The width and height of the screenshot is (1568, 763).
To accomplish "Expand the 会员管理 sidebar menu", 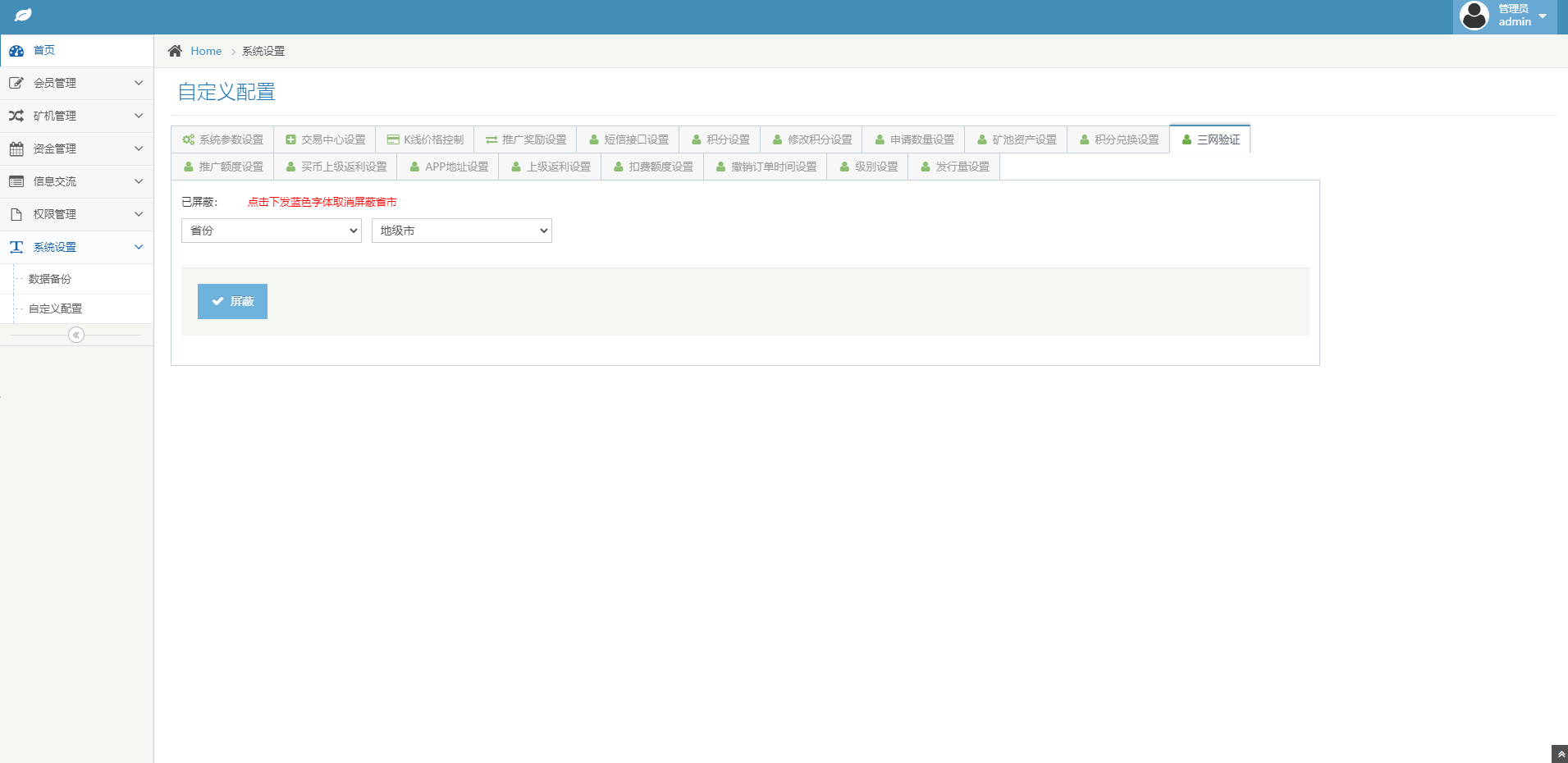I will (x=76, y=83).
